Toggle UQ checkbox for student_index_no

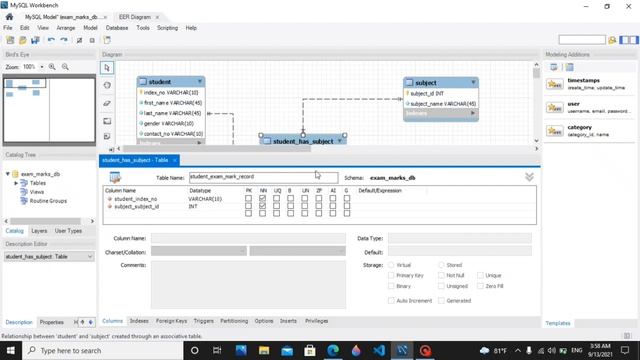pyautogui.click(x=276, y=199)
